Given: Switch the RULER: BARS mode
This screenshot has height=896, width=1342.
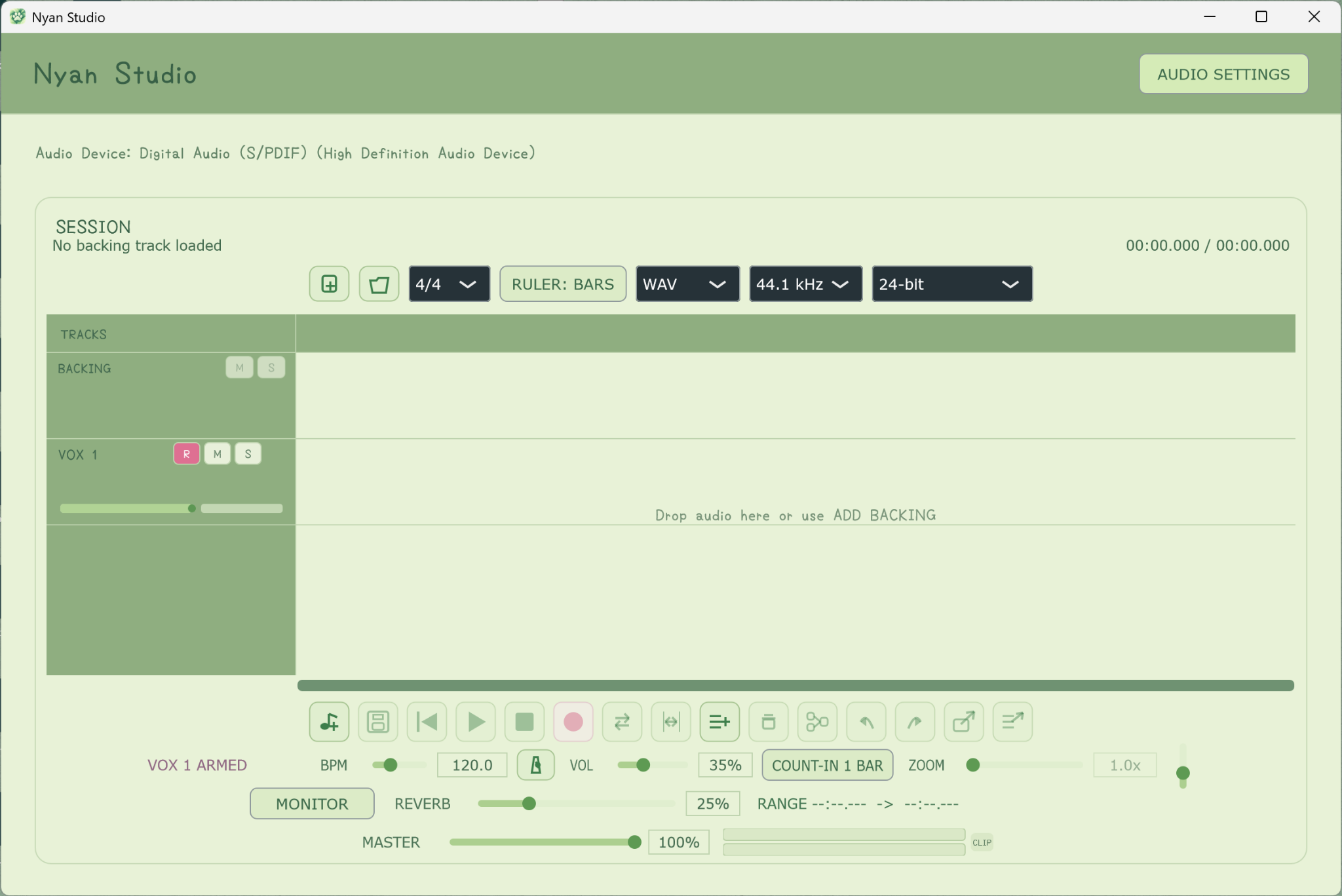Looking at the screenshot, I should click(x=563, y=284).
